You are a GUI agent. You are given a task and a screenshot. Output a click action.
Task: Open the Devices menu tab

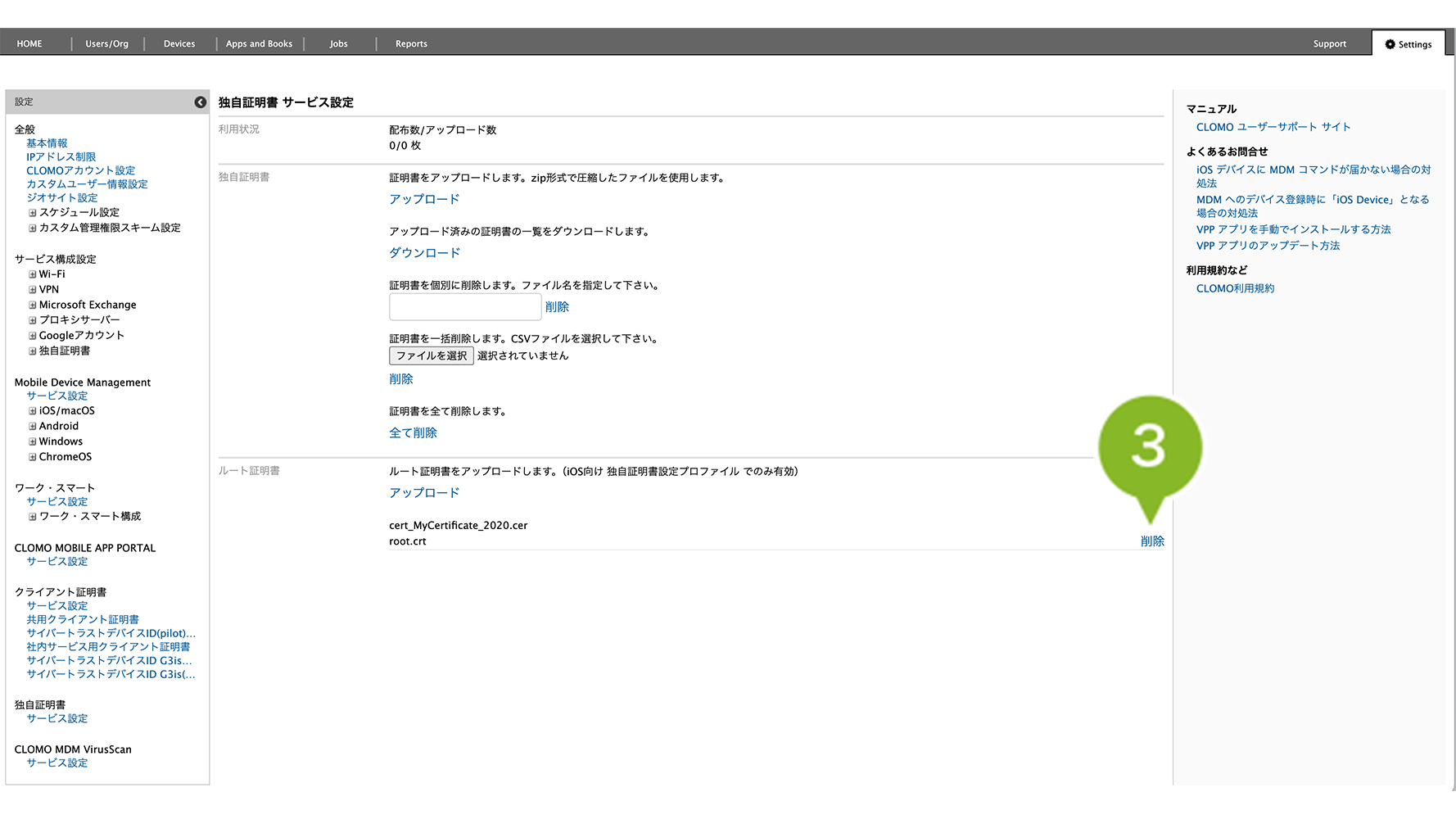179,44
